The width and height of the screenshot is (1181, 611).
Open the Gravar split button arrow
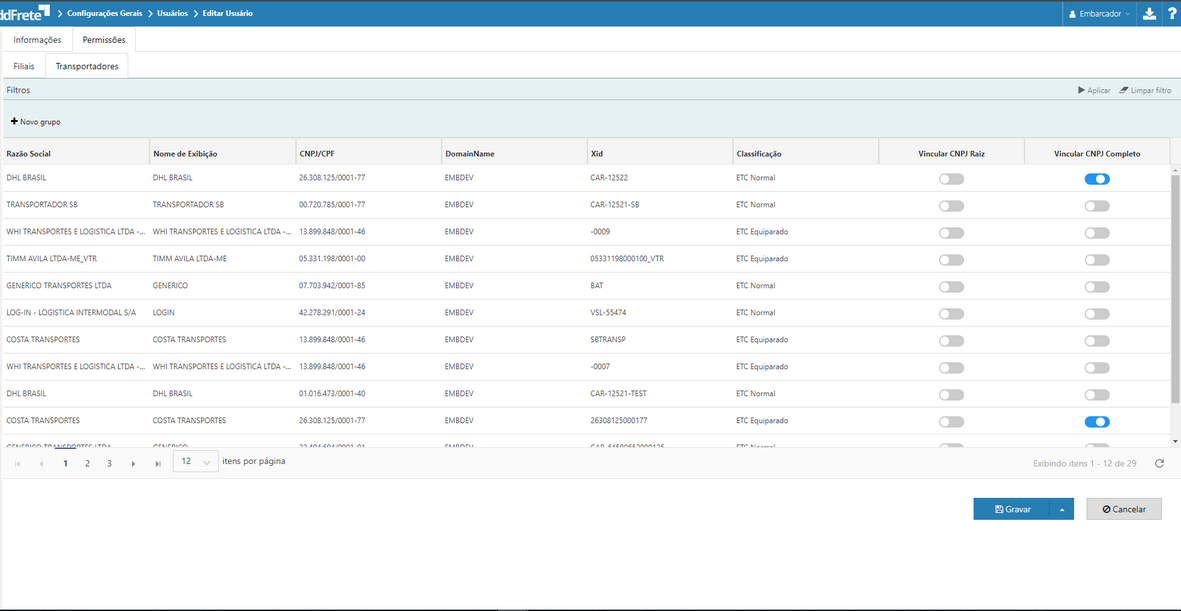(1061, 509)
